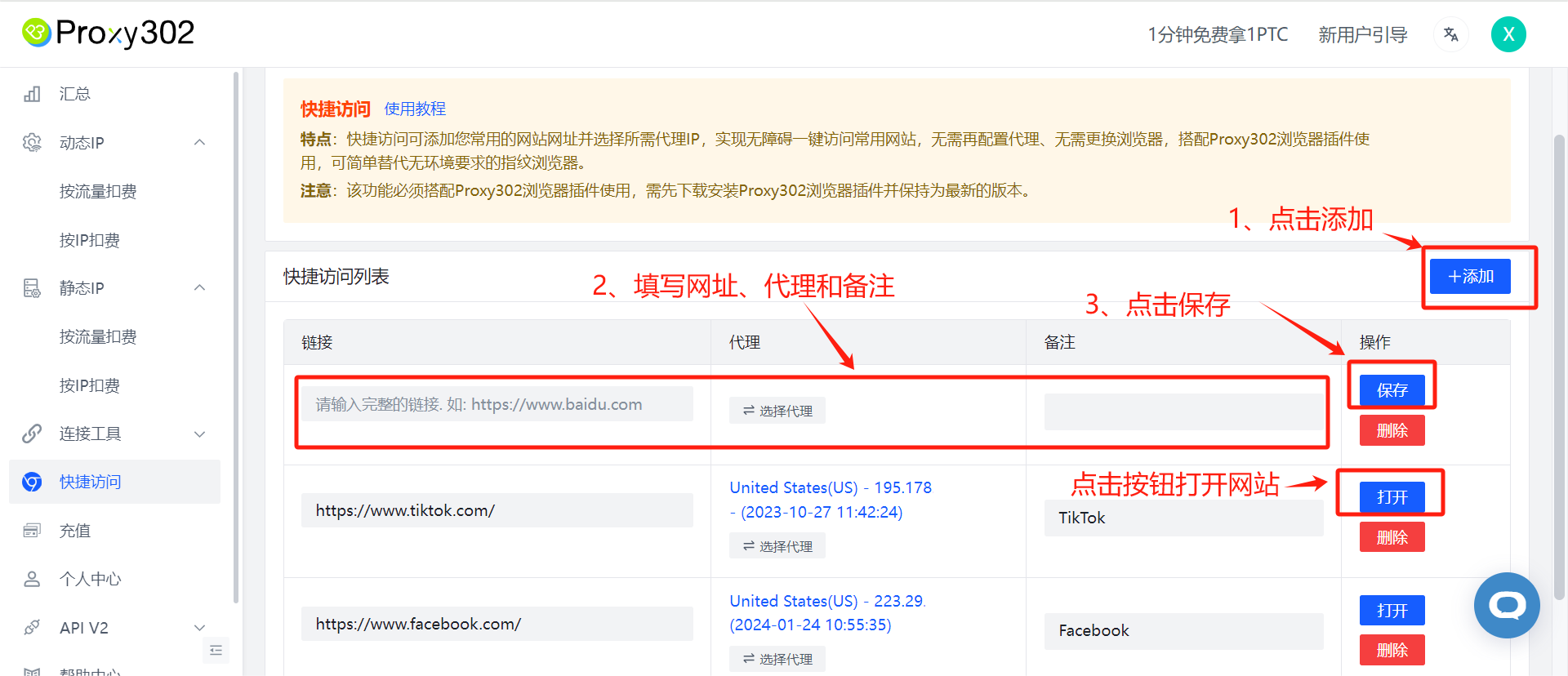The height and width of the screenshot is (676, 1568).
Task: Click the https://www.facebook.com/ link field
Action: tap(497, 624)
